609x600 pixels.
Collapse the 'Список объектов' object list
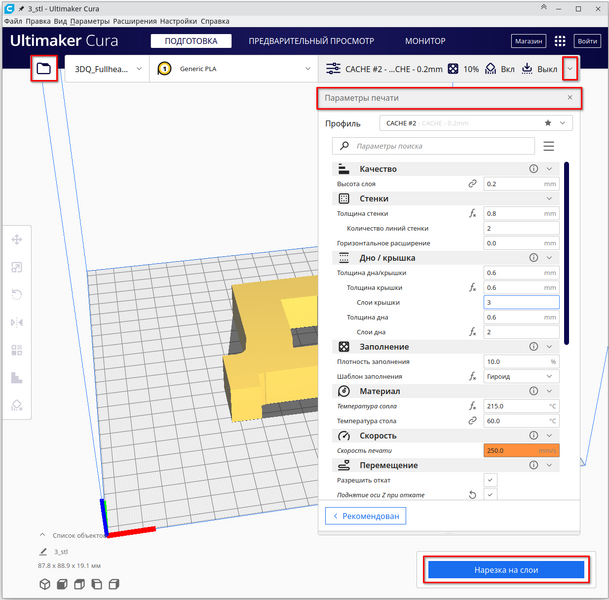click(43, 535)
